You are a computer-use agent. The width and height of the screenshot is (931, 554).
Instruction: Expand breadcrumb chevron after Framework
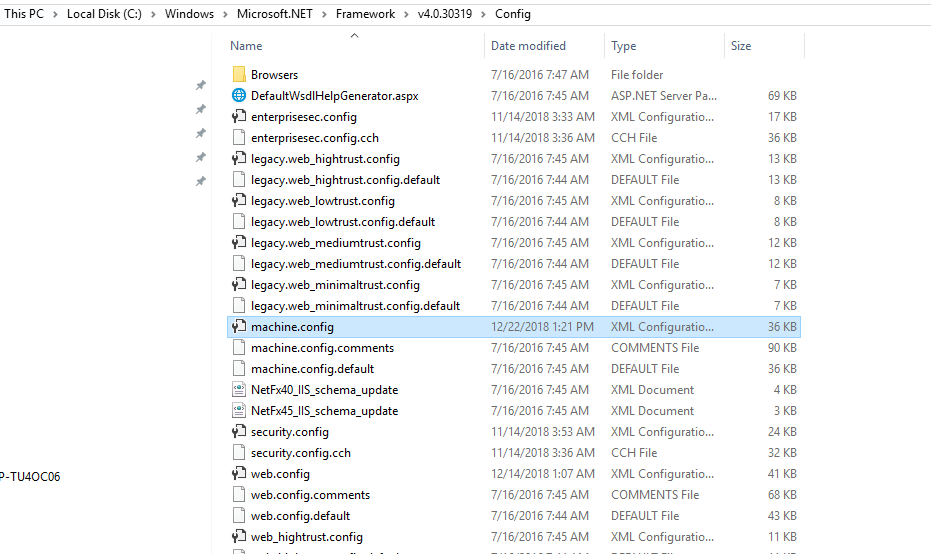(x=406, y=14)
